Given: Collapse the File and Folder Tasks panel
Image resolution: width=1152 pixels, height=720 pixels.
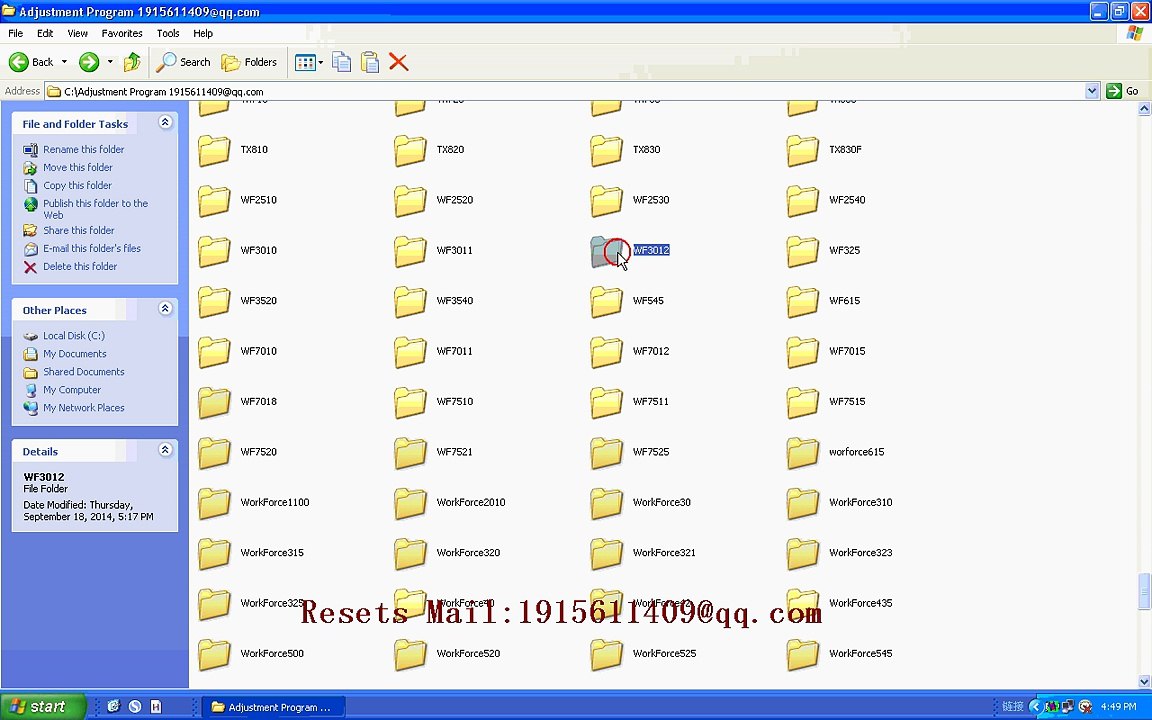Looking at the screenshot, I should [165, 123].
